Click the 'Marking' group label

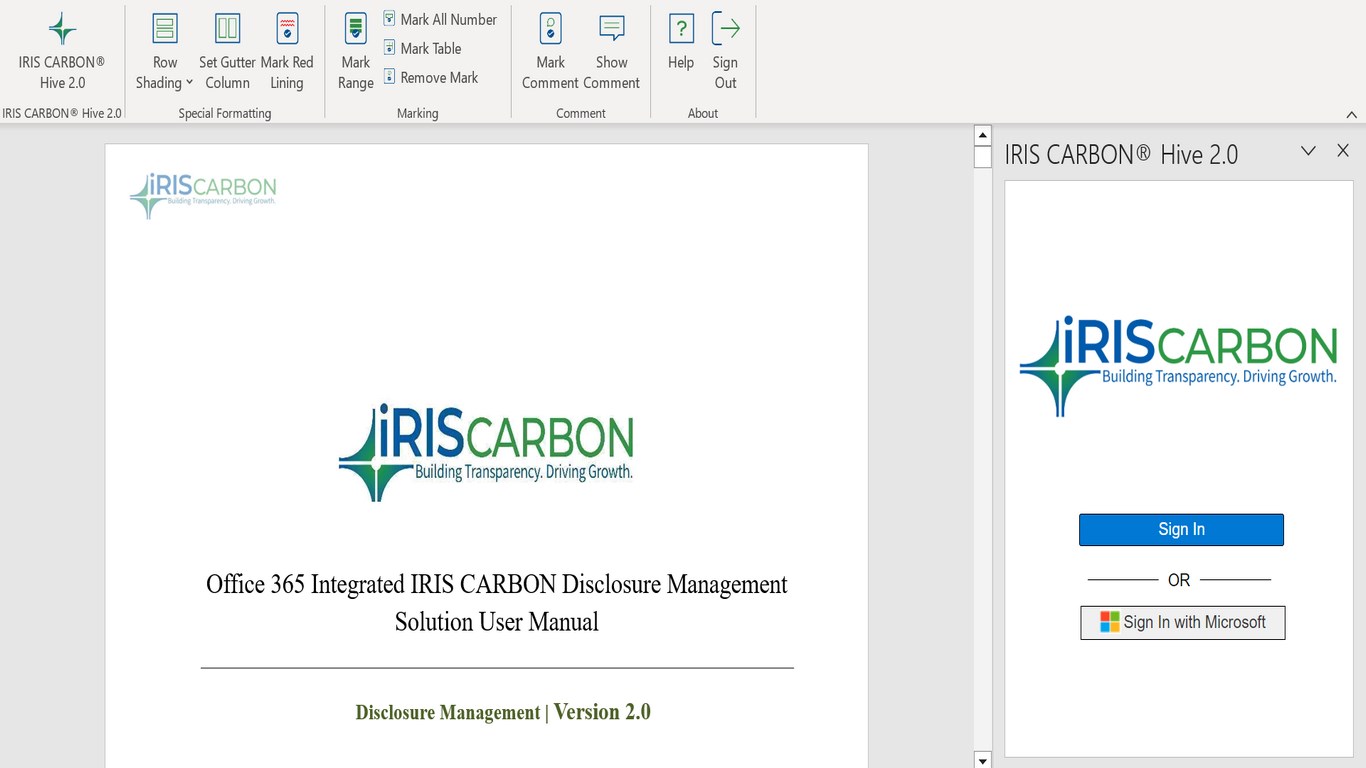click(418, 114)
